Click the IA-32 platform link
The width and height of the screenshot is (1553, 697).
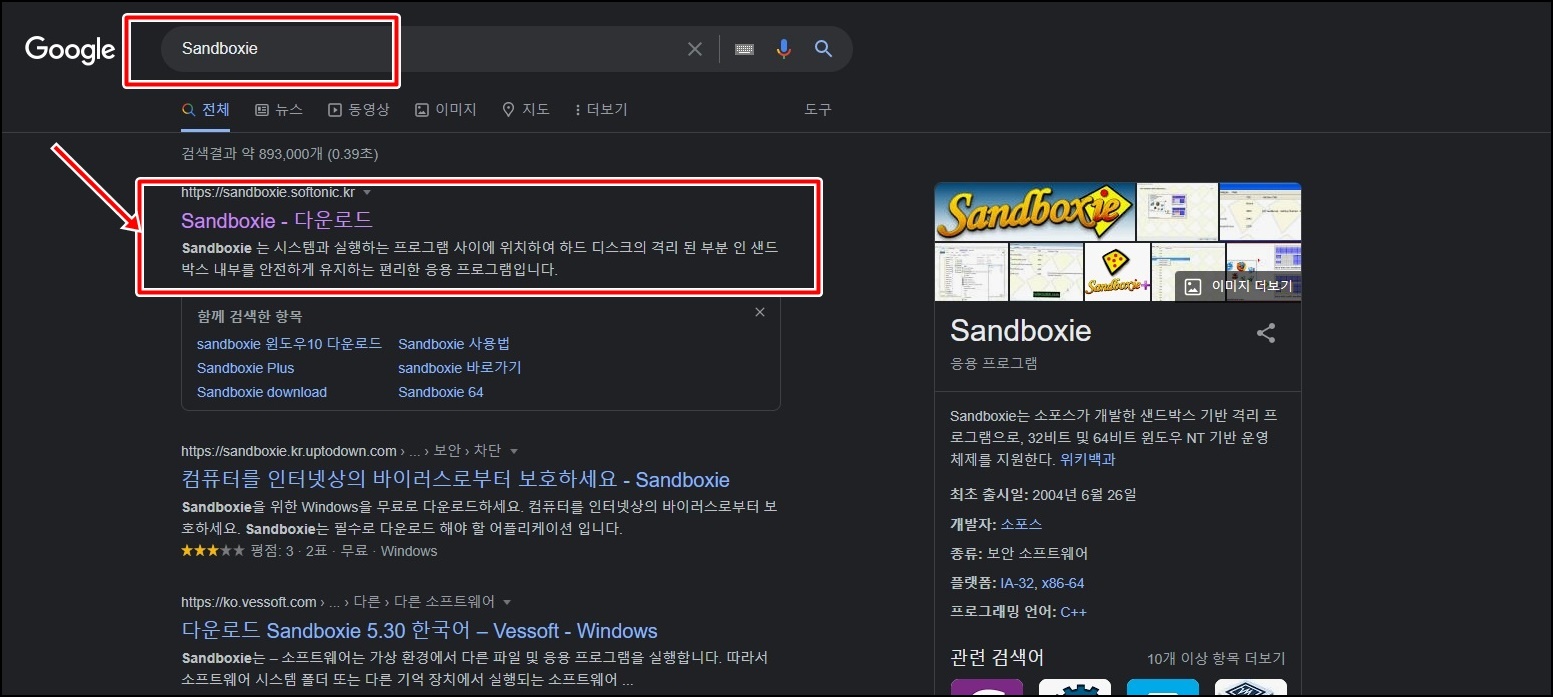point(1017,583)
